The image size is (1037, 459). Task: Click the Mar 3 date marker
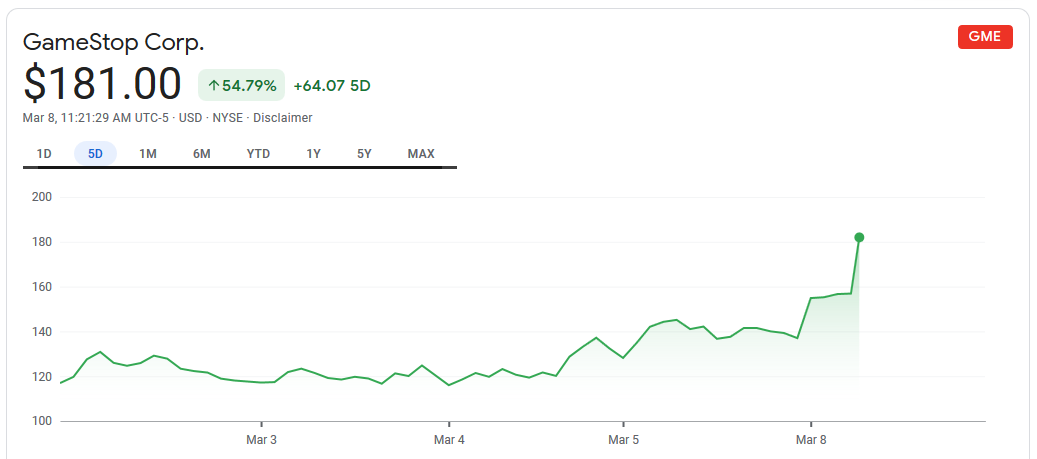262,439
